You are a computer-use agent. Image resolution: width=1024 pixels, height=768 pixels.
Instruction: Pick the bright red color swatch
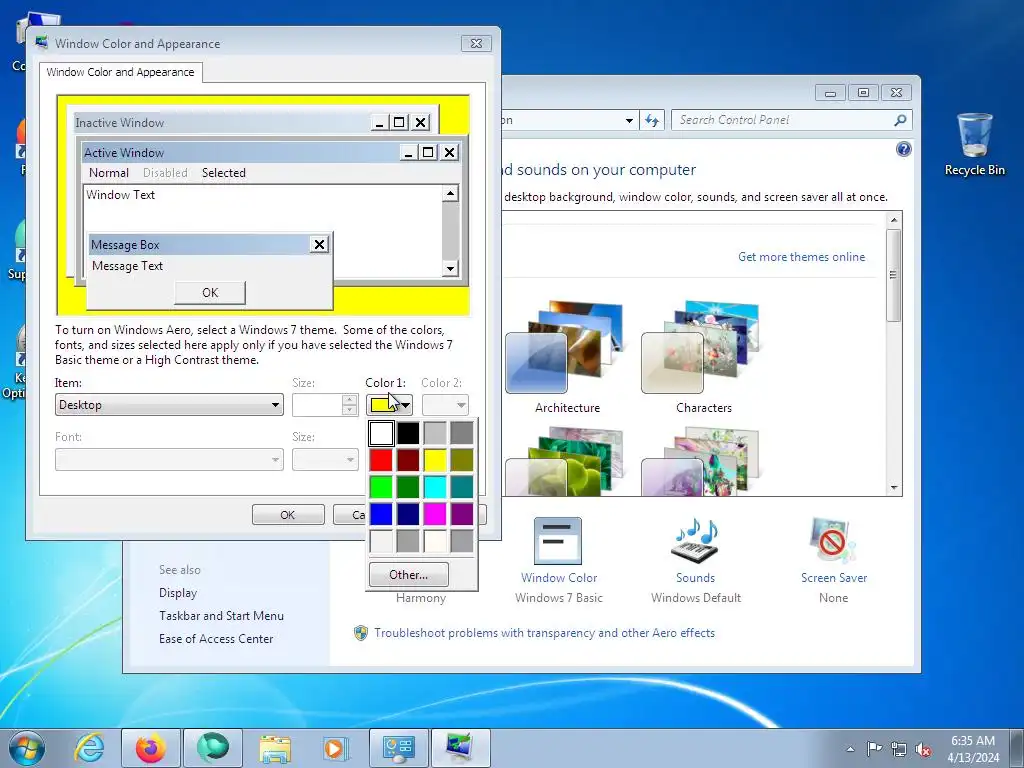(x=381, y=460)
